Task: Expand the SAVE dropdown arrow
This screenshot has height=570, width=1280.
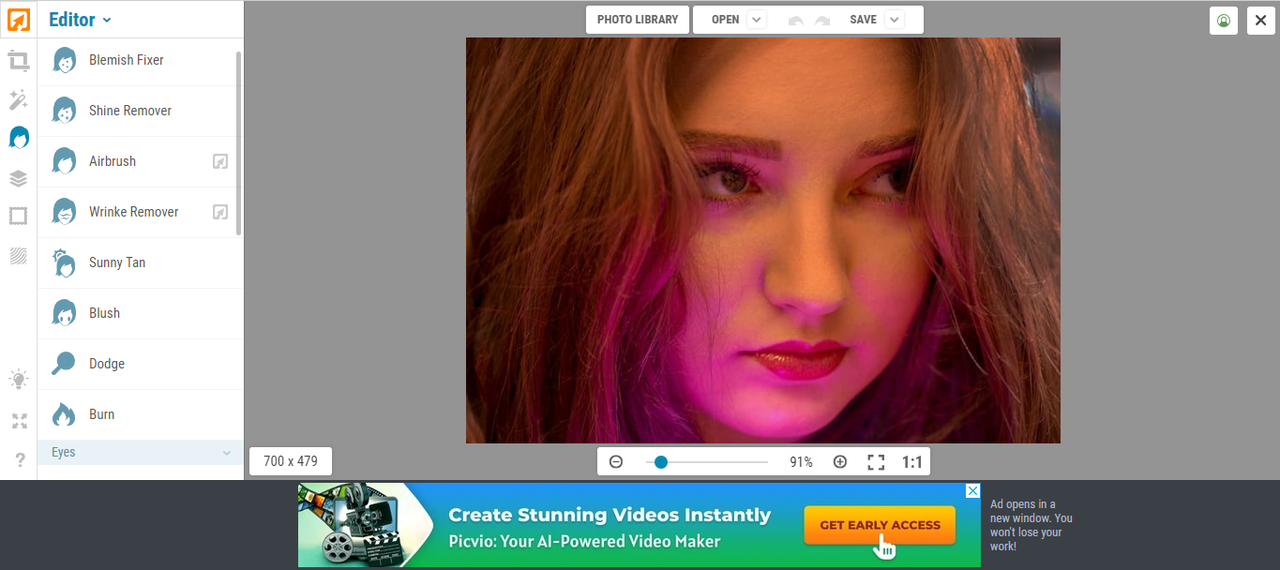Action: pyautogui.click(x=894, y=20)
